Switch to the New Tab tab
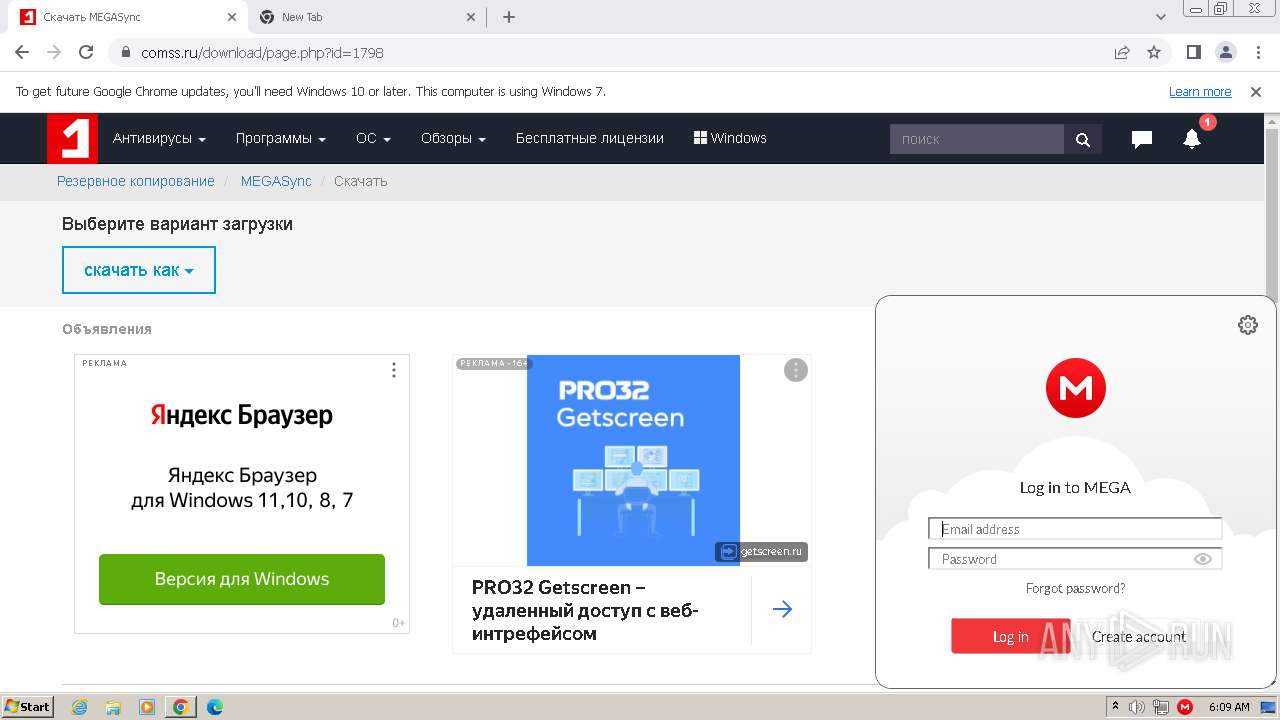The image size is (1280, 720). click(x=366, y=17)
